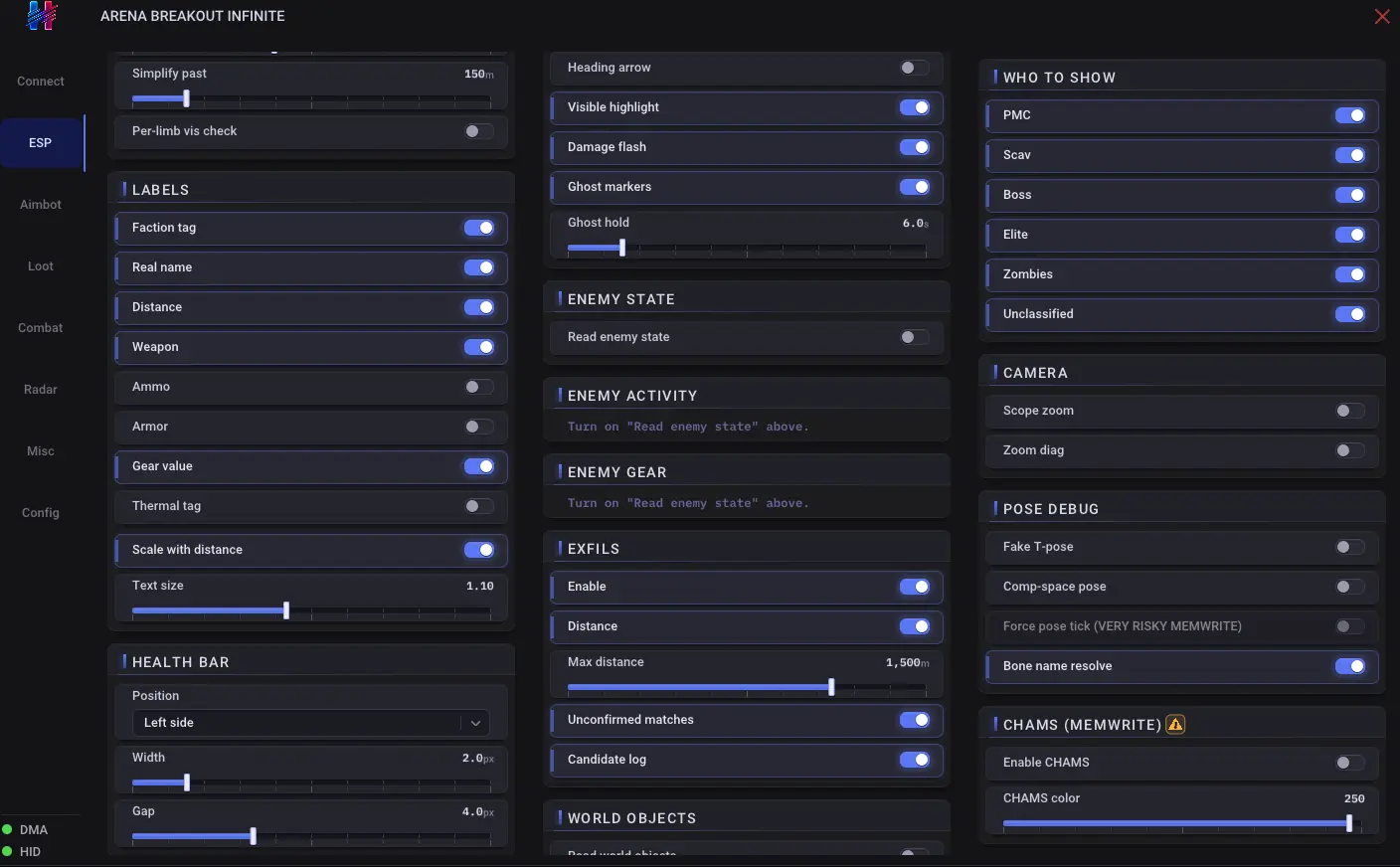Open the Connect tab in the sidebar
1400x867 pixels.
[x=41, y=82]
